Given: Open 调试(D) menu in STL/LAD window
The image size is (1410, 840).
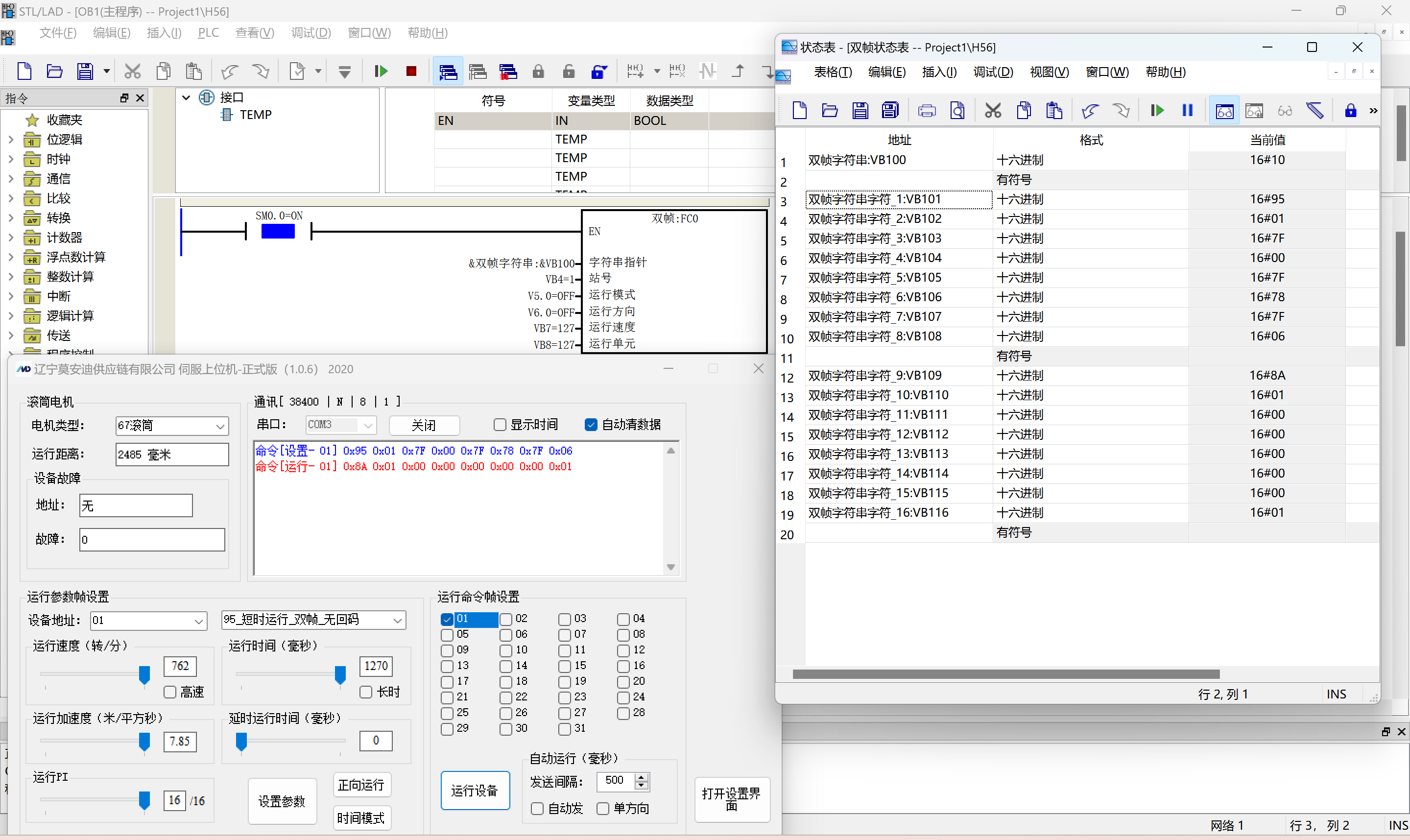Looking at the screenshot, I should [x=311, y=33].
